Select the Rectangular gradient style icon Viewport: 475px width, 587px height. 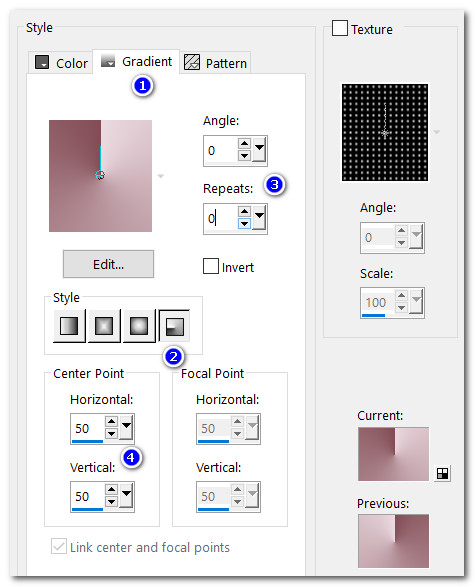tap(104, 326)
